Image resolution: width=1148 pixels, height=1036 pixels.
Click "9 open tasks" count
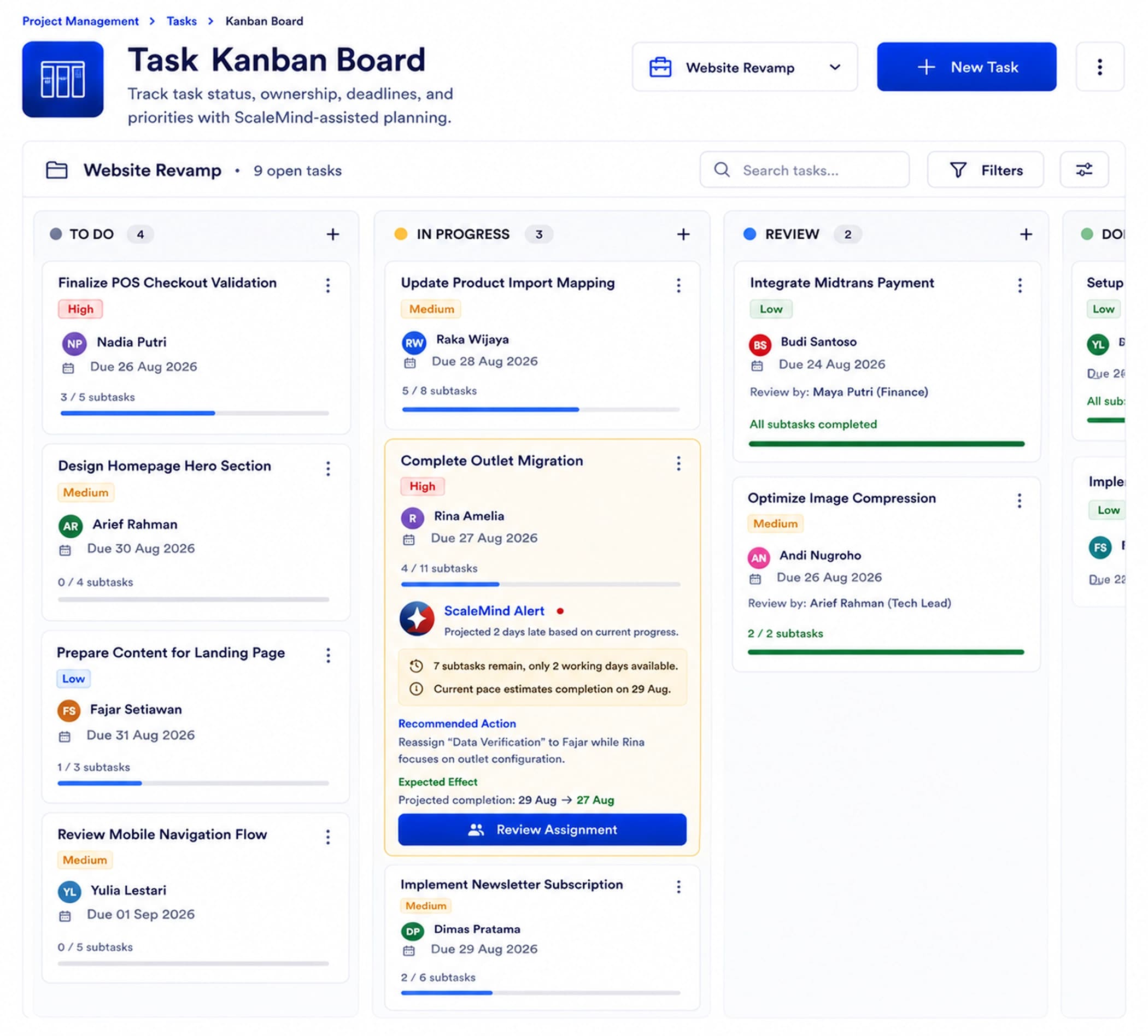pos(297,171)
